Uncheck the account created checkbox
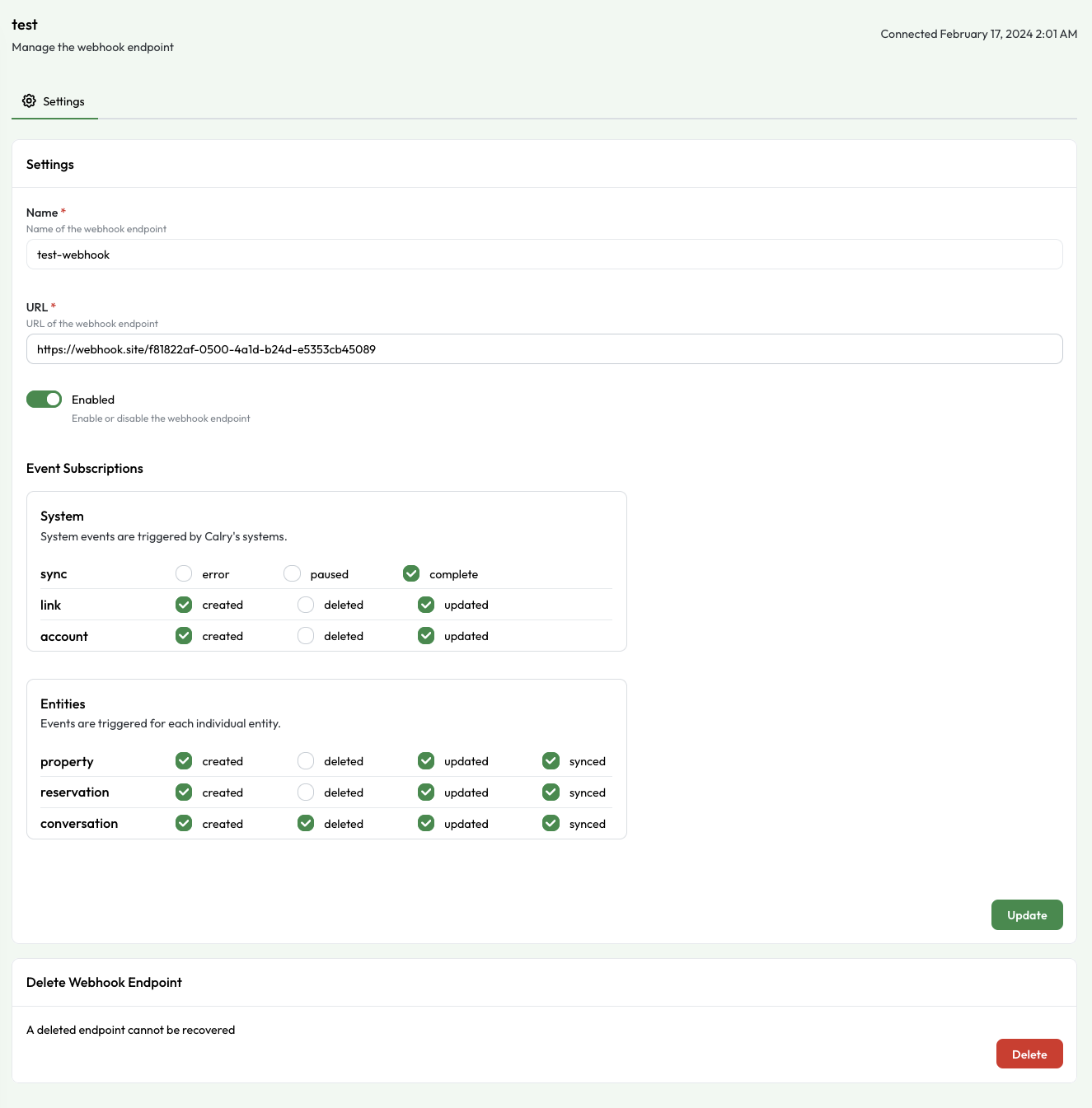This screenshot has width=1092, height=1108. (184, 636)
